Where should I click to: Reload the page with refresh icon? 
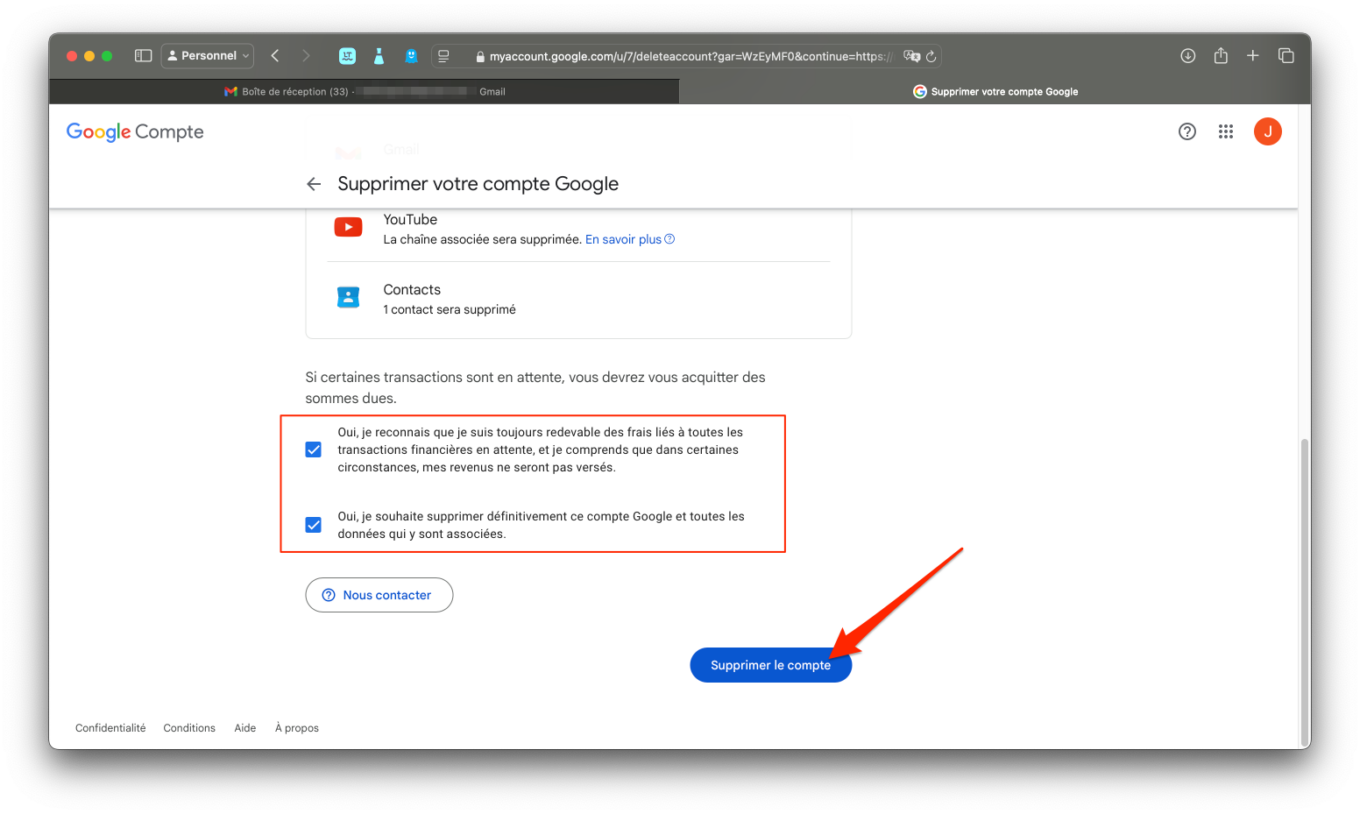931,56
